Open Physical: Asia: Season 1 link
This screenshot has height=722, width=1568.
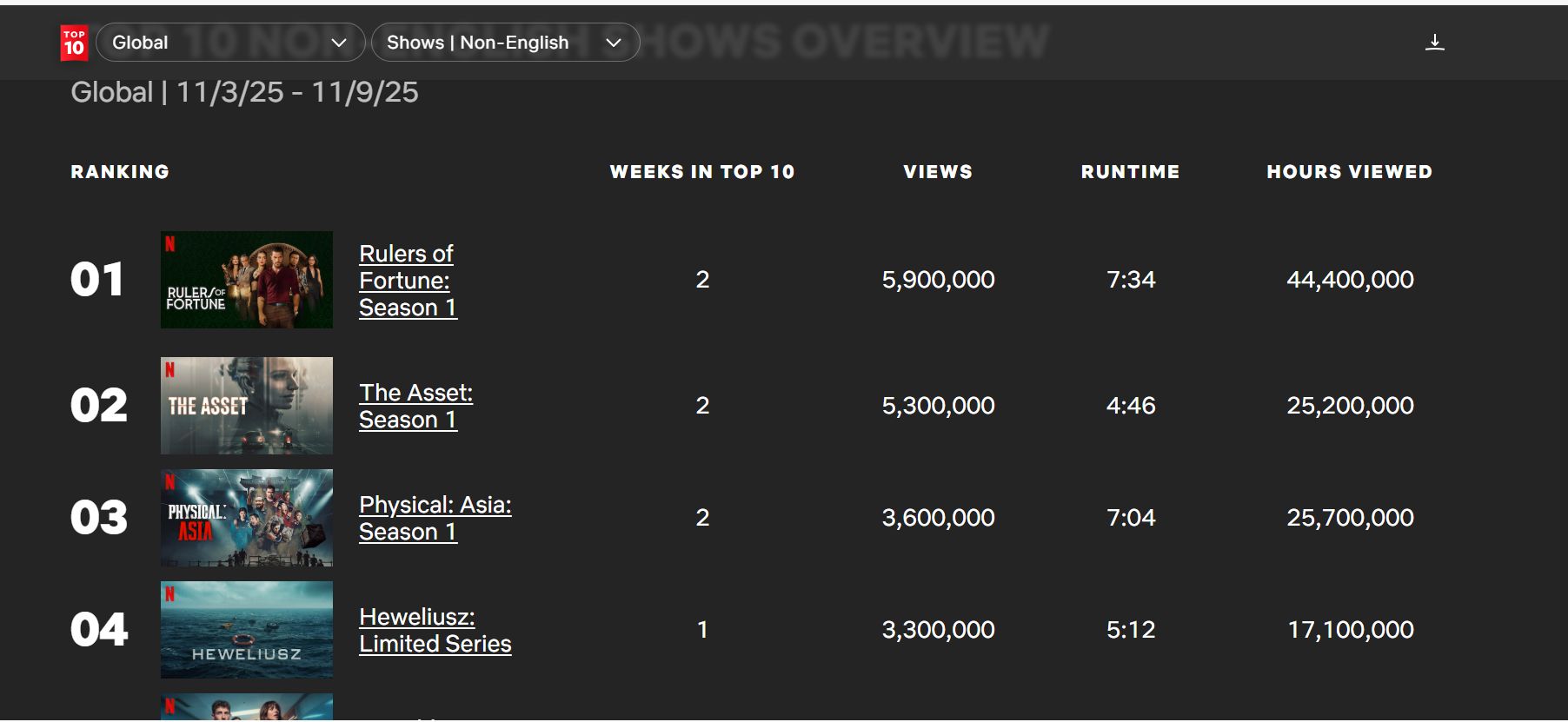pos(435,518)
